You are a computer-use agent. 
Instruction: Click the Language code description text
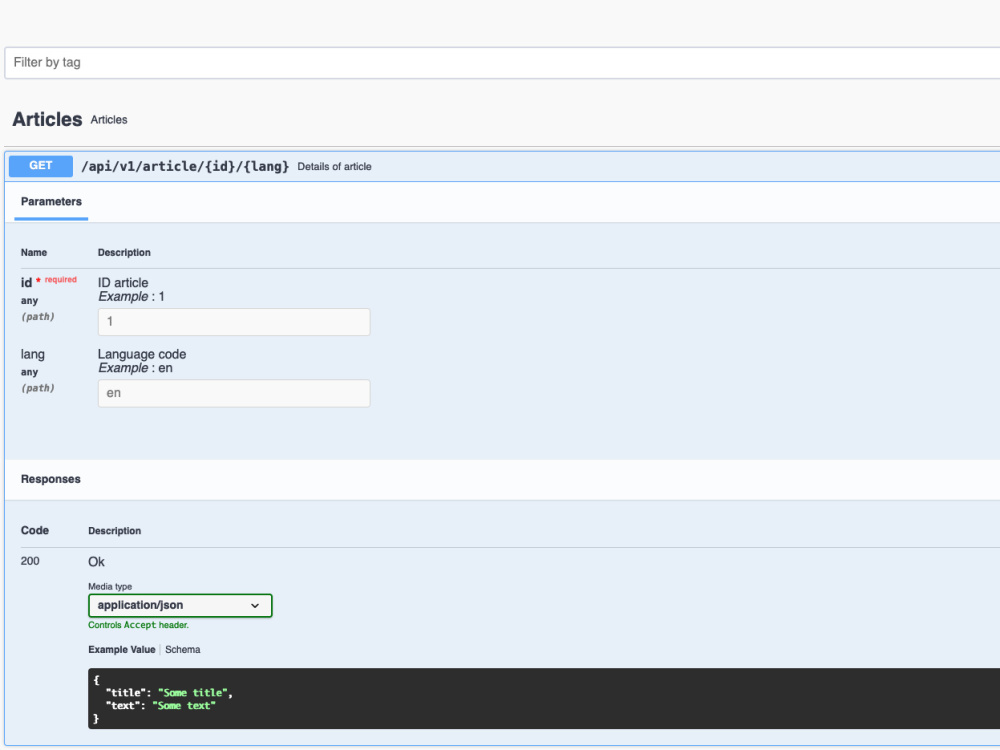click(142, 354)
